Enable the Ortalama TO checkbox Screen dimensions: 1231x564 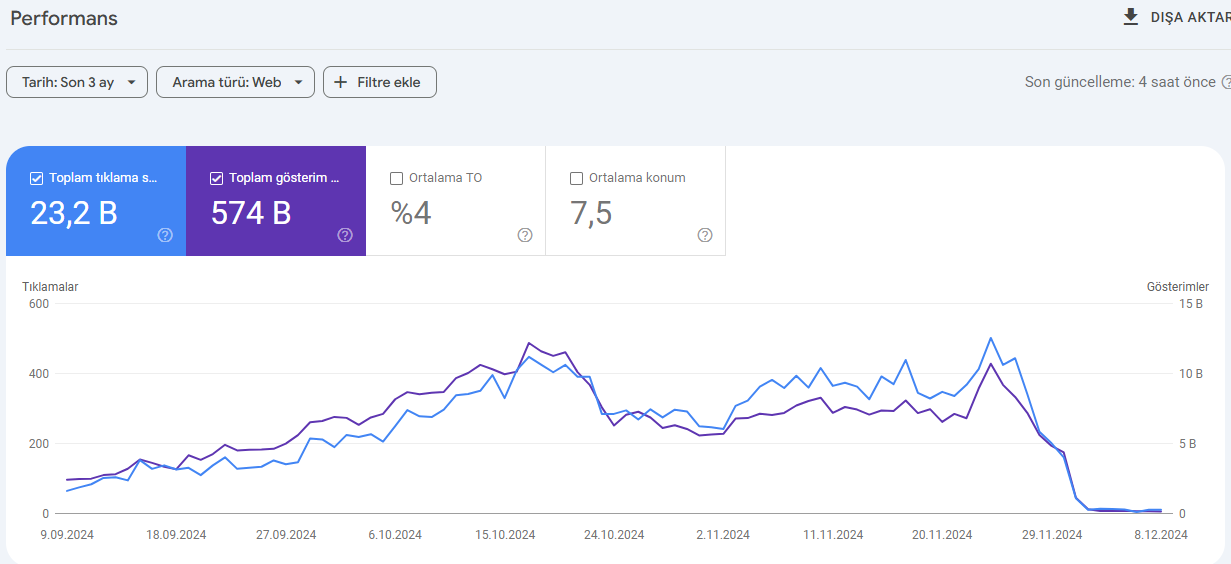coord(396,178)
